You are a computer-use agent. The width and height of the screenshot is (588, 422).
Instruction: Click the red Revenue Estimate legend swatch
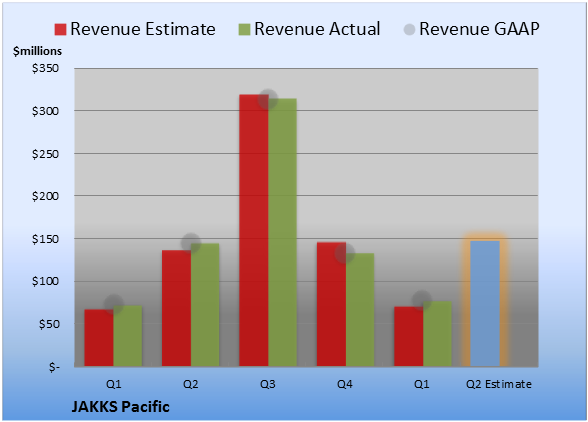tap(60, 29)
